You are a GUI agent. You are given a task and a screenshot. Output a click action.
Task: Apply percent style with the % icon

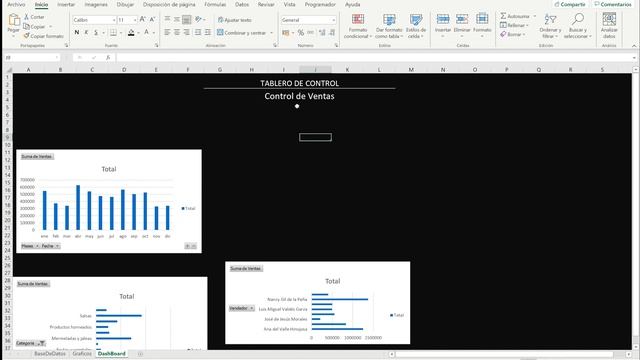(x=301, y=33)
